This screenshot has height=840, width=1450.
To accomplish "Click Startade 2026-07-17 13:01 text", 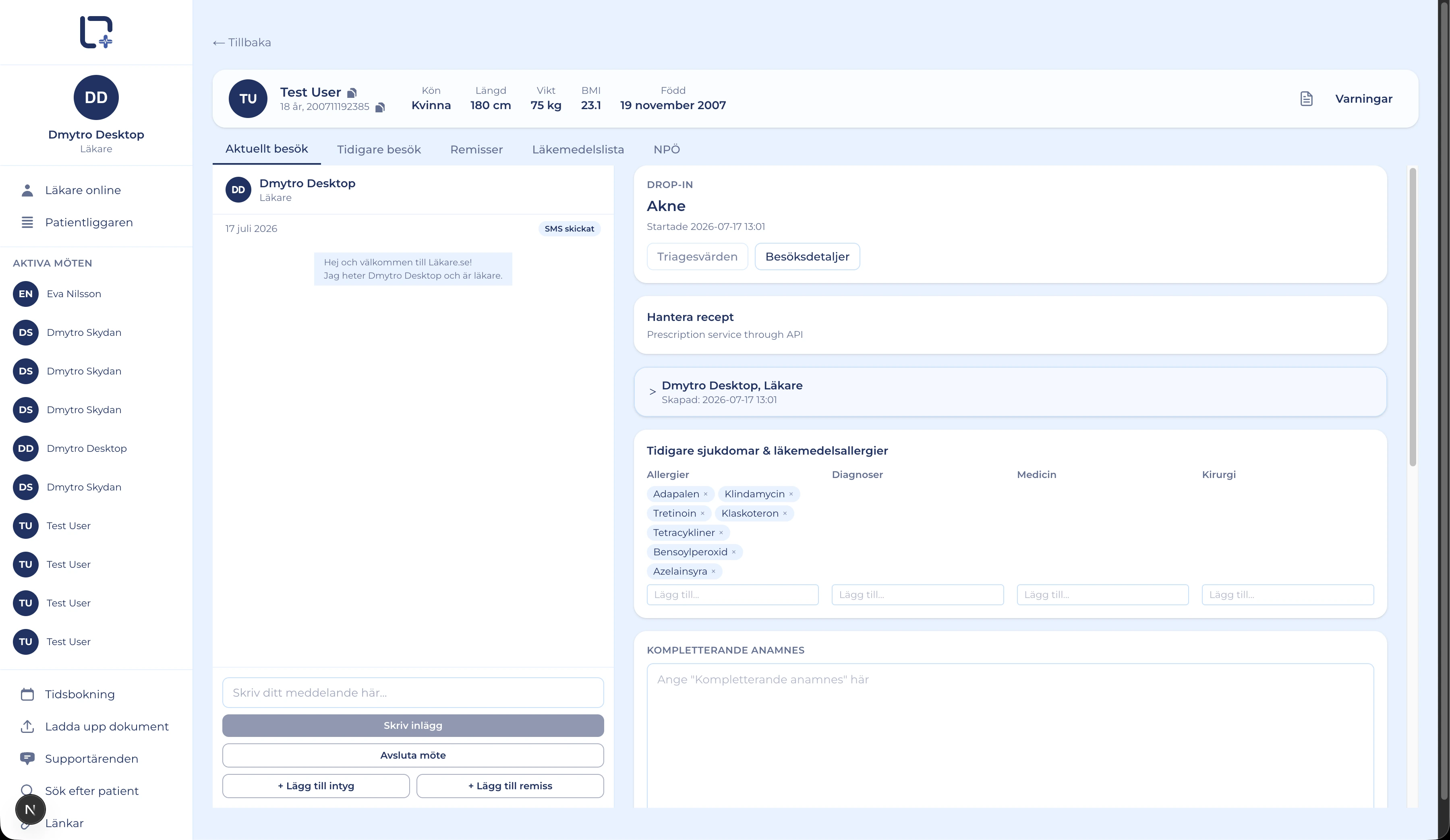I will pyautogui.click(x=705, y=227).
